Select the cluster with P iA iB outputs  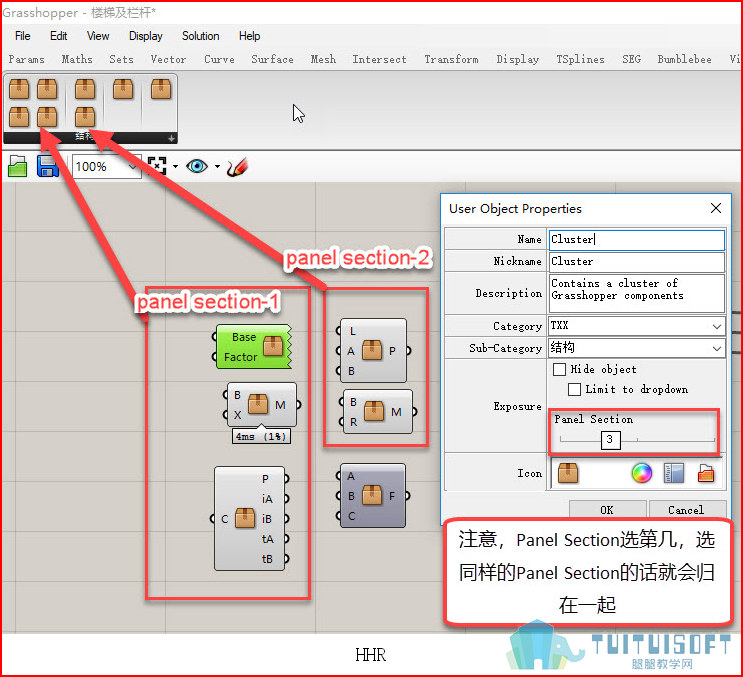250,519
